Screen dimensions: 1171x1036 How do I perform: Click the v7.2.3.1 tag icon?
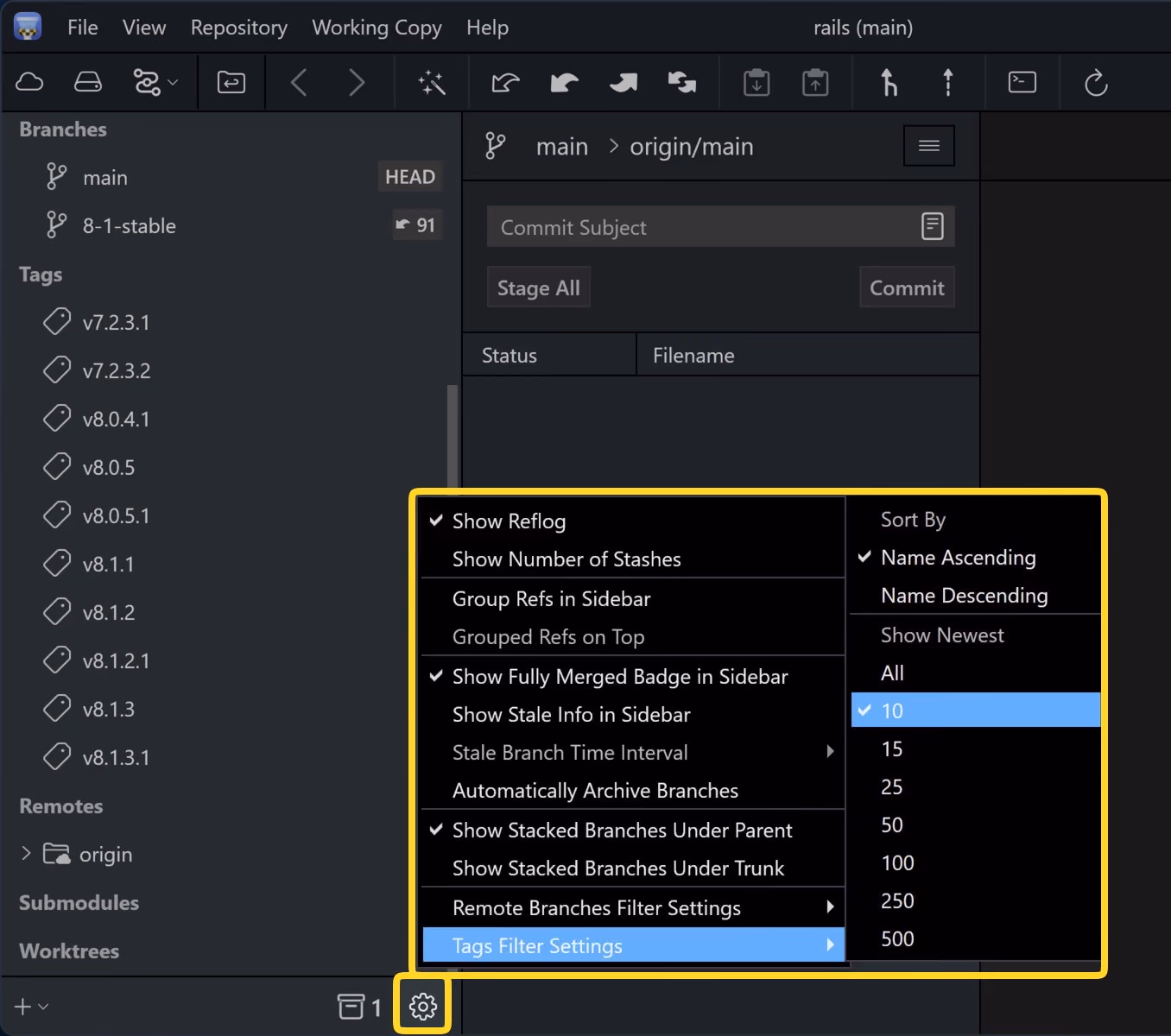57,322
